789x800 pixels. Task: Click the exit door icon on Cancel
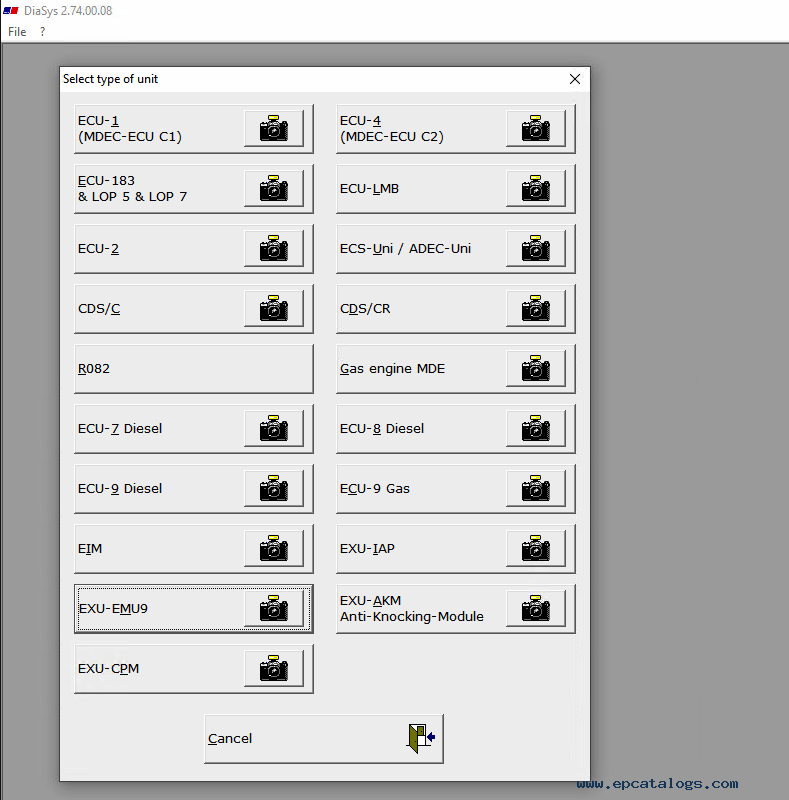click(x=419, y=739)
